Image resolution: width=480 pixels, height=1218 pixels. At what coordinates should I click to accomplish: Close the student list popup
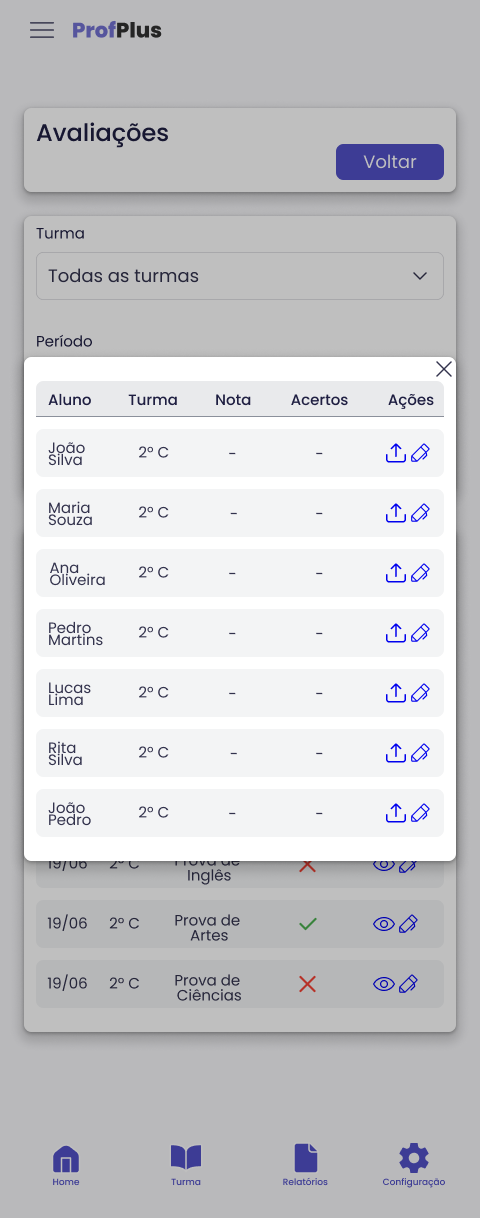[x=444, y=369]
